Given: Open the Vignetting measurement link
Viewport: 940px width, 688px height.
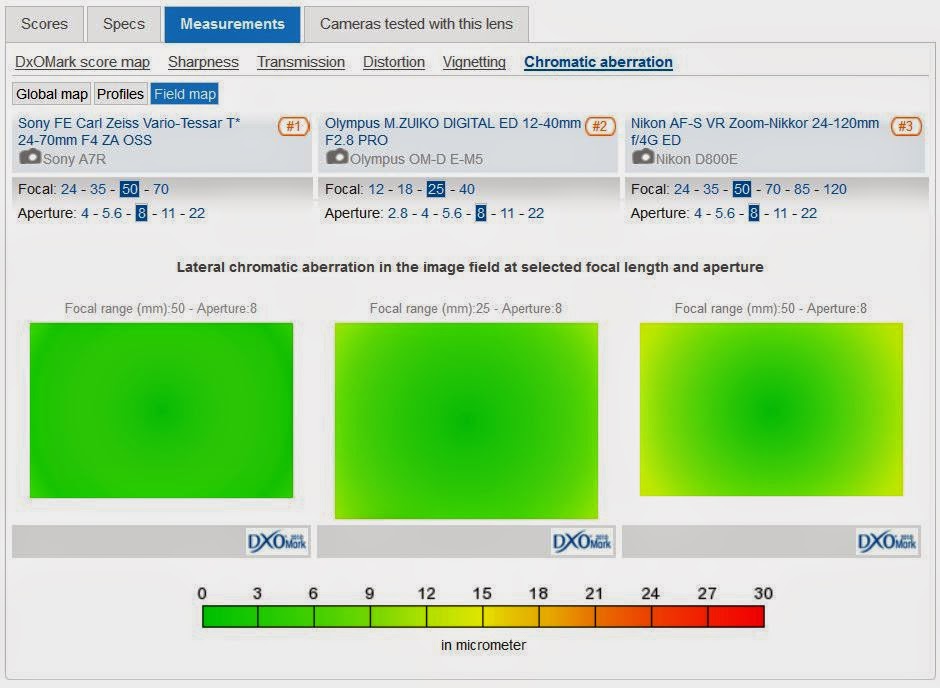Looking at the screenshot, I should 474,62.
